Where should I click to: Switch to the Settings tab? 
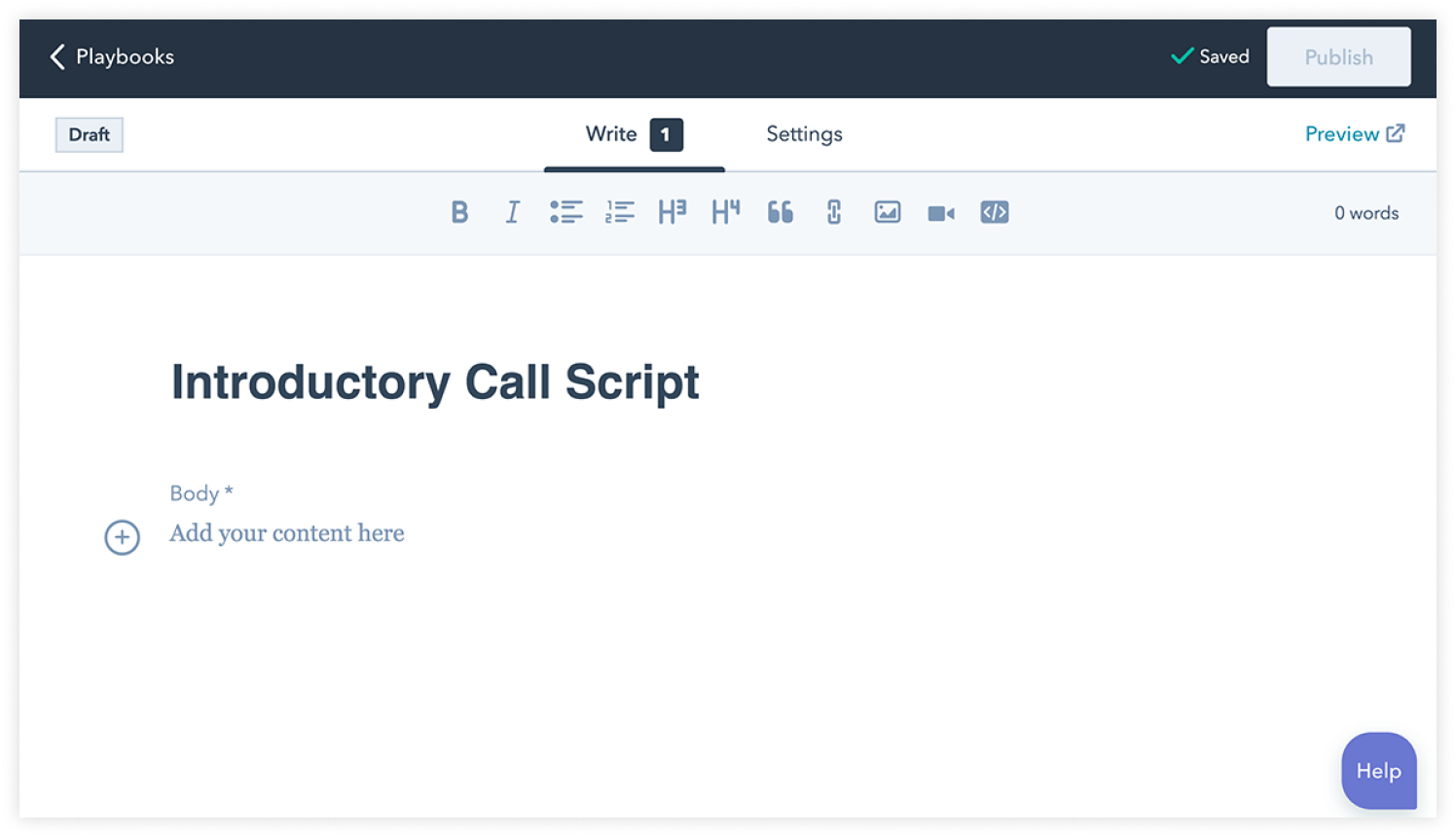(x=804, y=134)
